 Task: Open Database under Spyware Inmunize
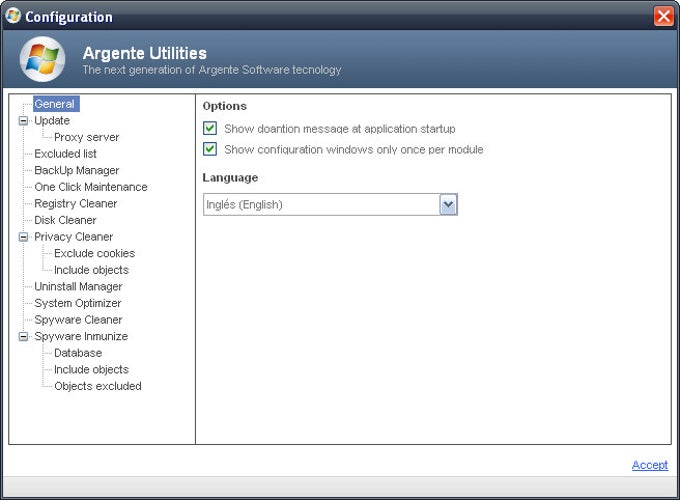click(78, 353)
